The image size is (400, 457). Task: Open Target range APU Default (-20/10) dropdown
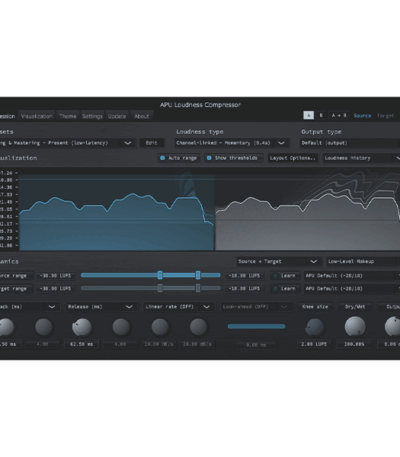[352, 289]
